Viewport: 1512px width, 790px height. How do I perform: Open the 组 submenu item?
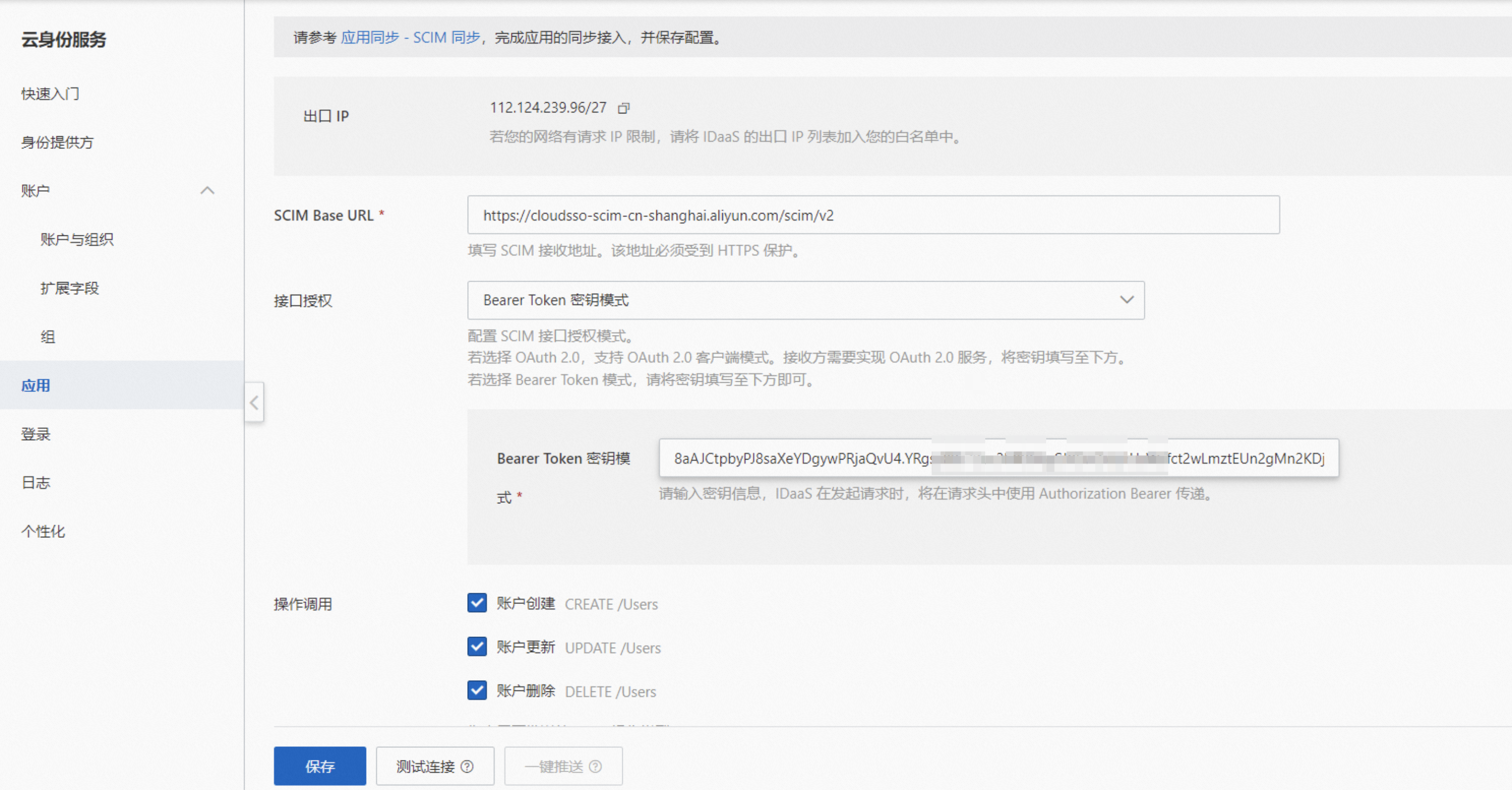(48, 337)
